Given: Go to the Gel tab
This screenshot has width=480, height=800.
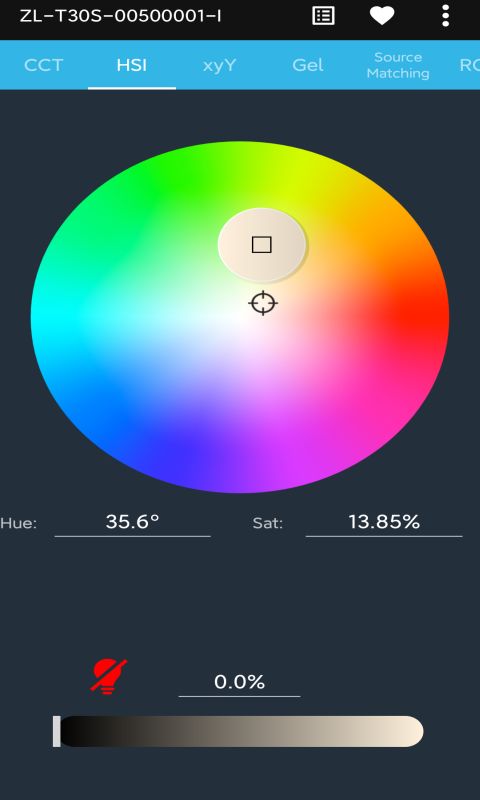Looking at the screenshot, I should click(308, 65).
